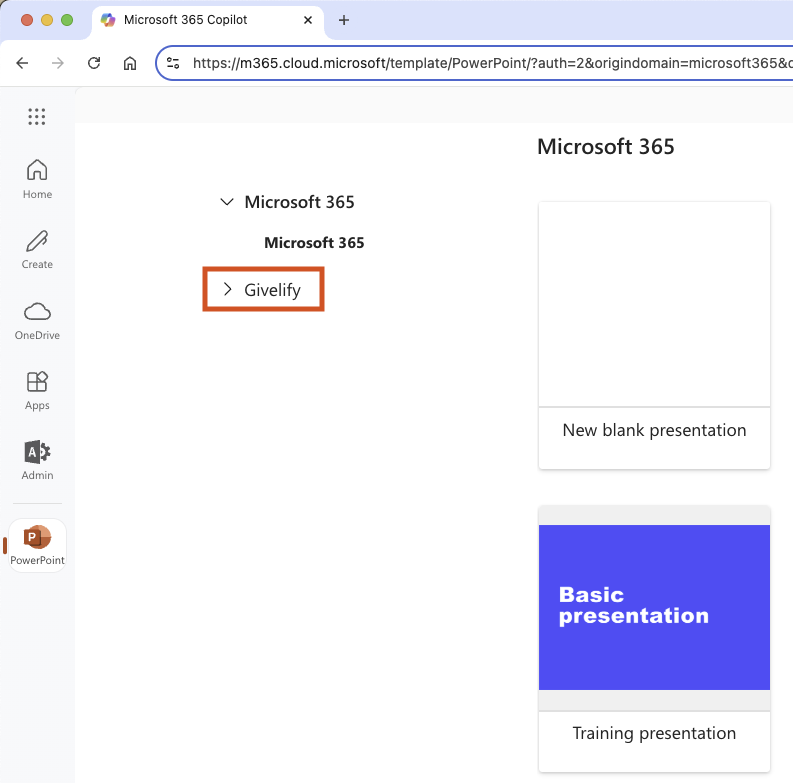Viewport: 793px width, 783px height.
Task: Select the PowerPoint app in sidebar
Action: (37, 546)
